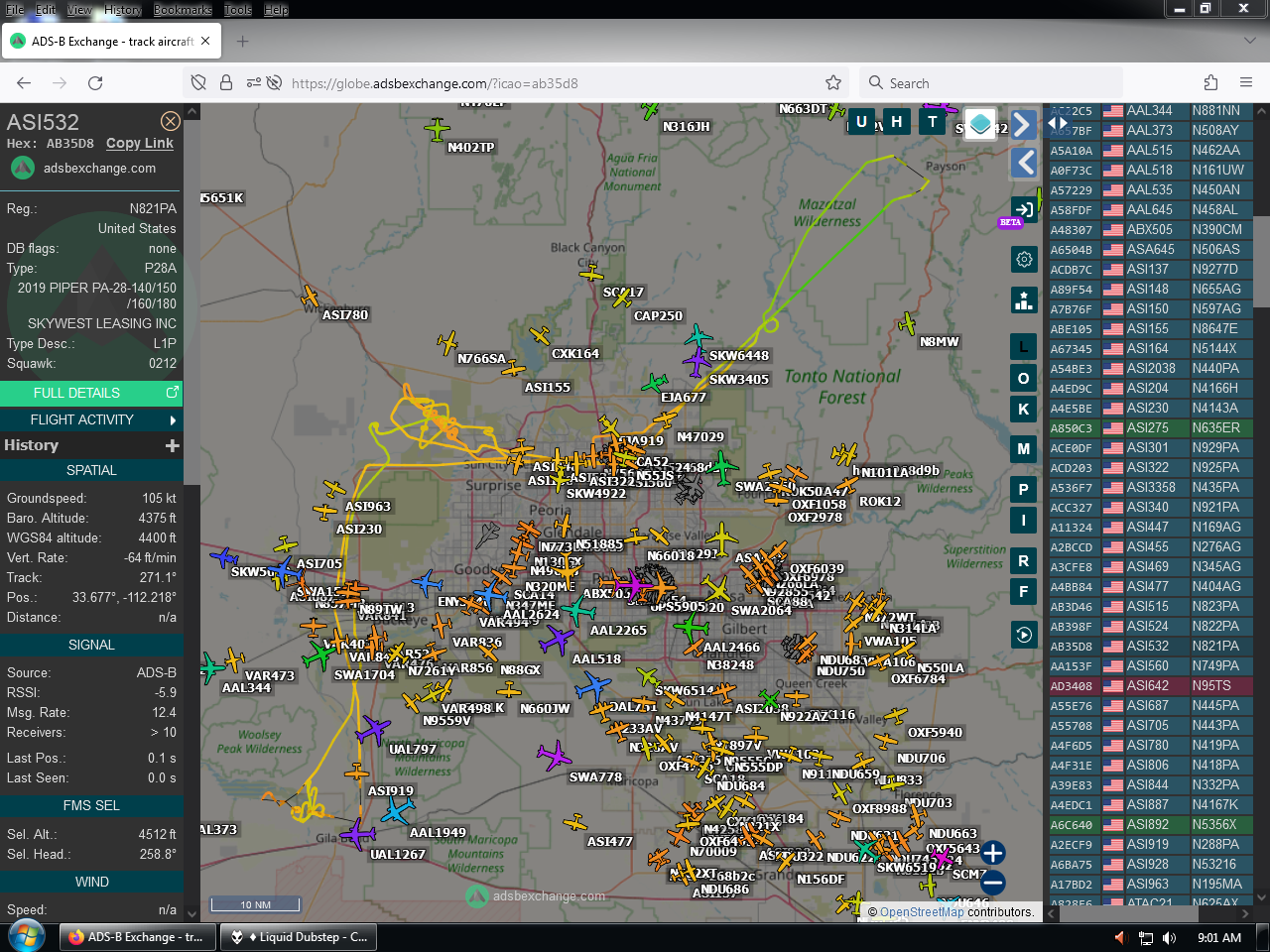Click the address bar URL field
Viewport: 1270px width, 952px height.
(516, 83)
